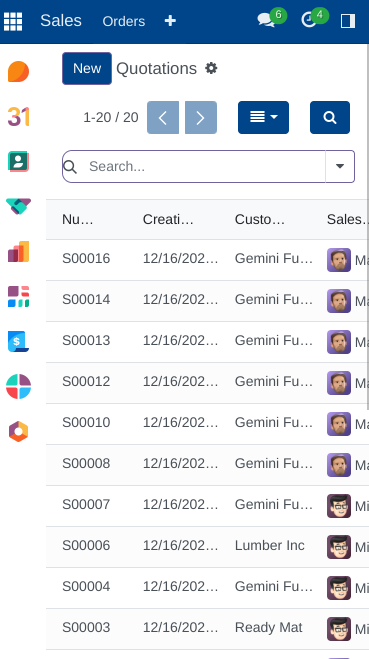The height and width of the screenshot is (659, 369).
Task: Open the Calendar app icon showing 31
Action: (18, 116)
